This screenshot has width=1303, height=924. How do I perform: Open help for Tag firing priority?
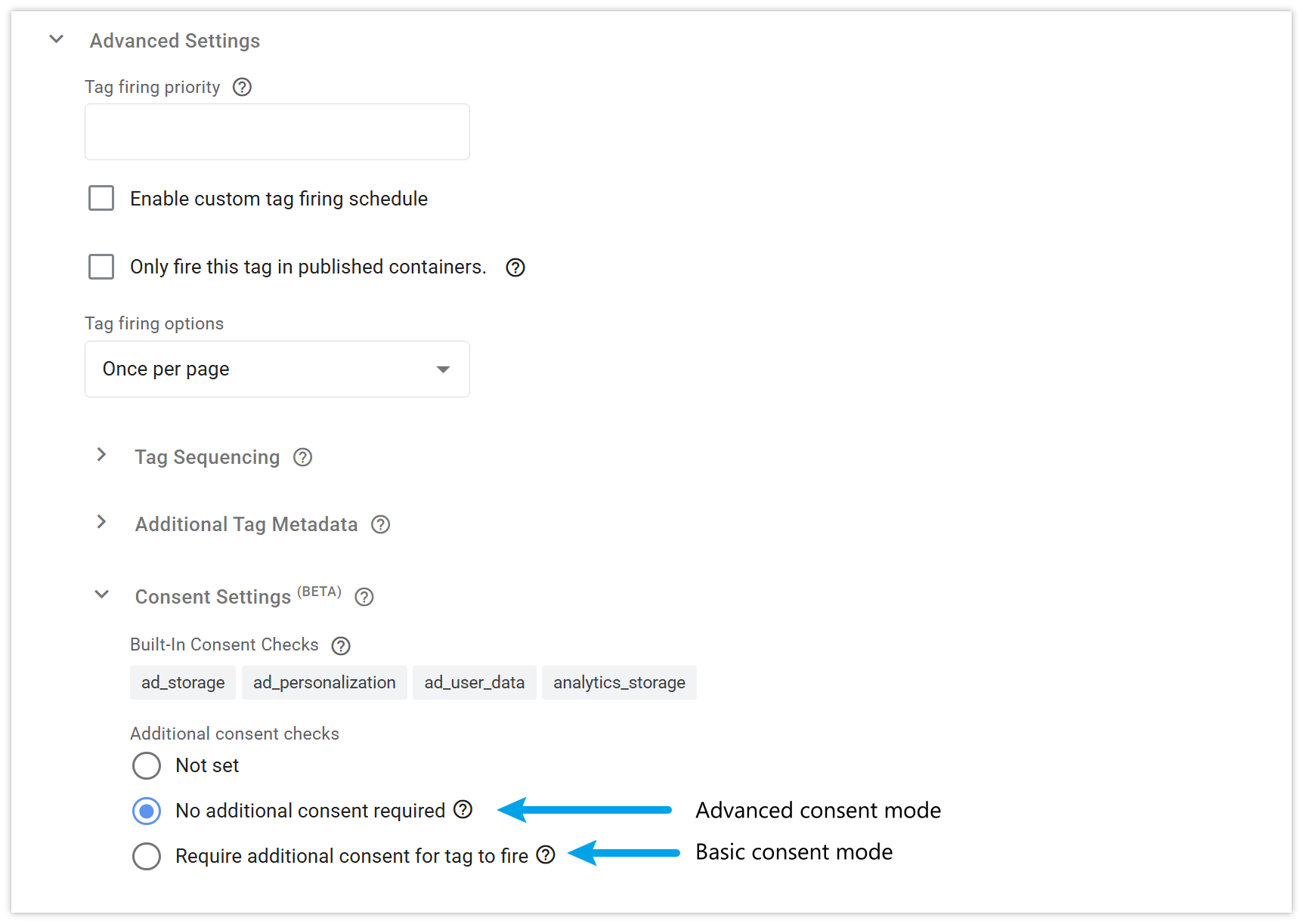click(x=242, y=87)
